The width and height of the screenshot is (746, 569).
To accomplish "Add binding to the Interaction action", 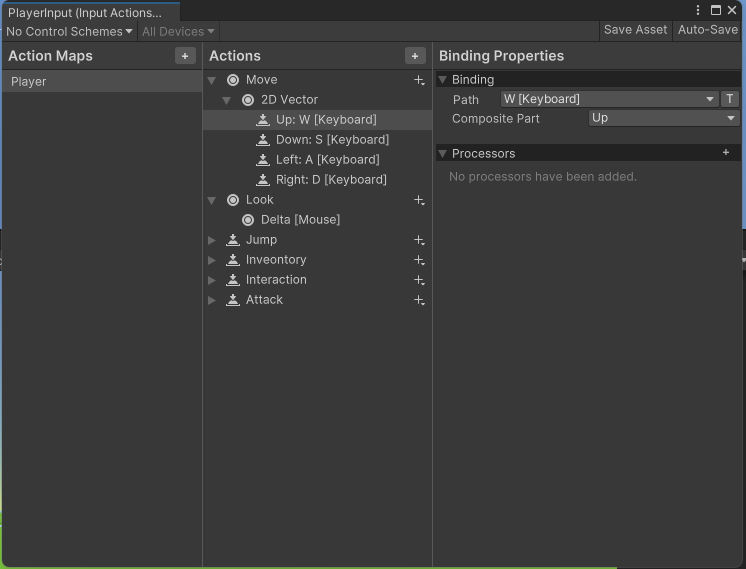I will point(419,280).
